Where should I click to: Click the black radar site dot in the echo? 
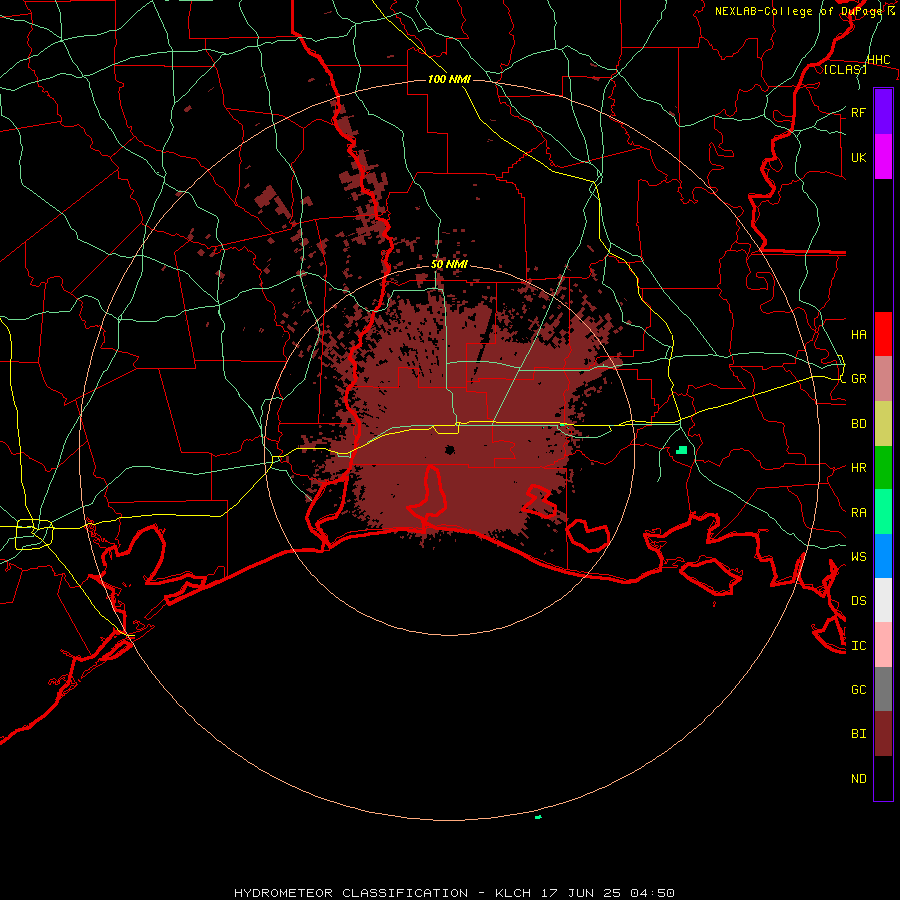pos(450,449)
